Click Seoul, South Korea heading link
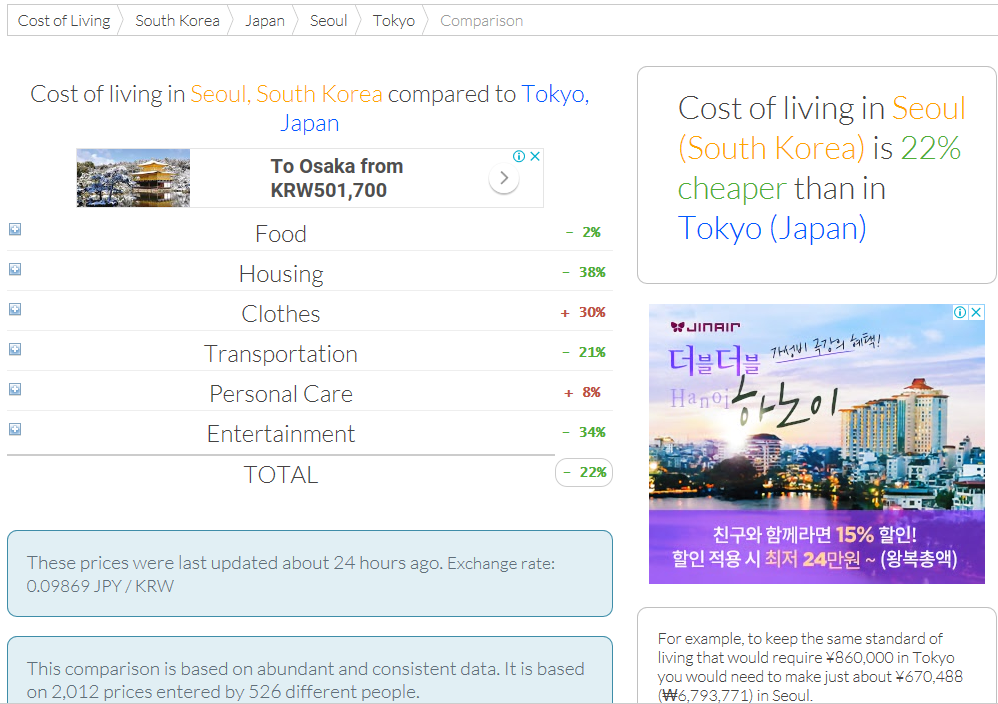 (x=286, y=94)
